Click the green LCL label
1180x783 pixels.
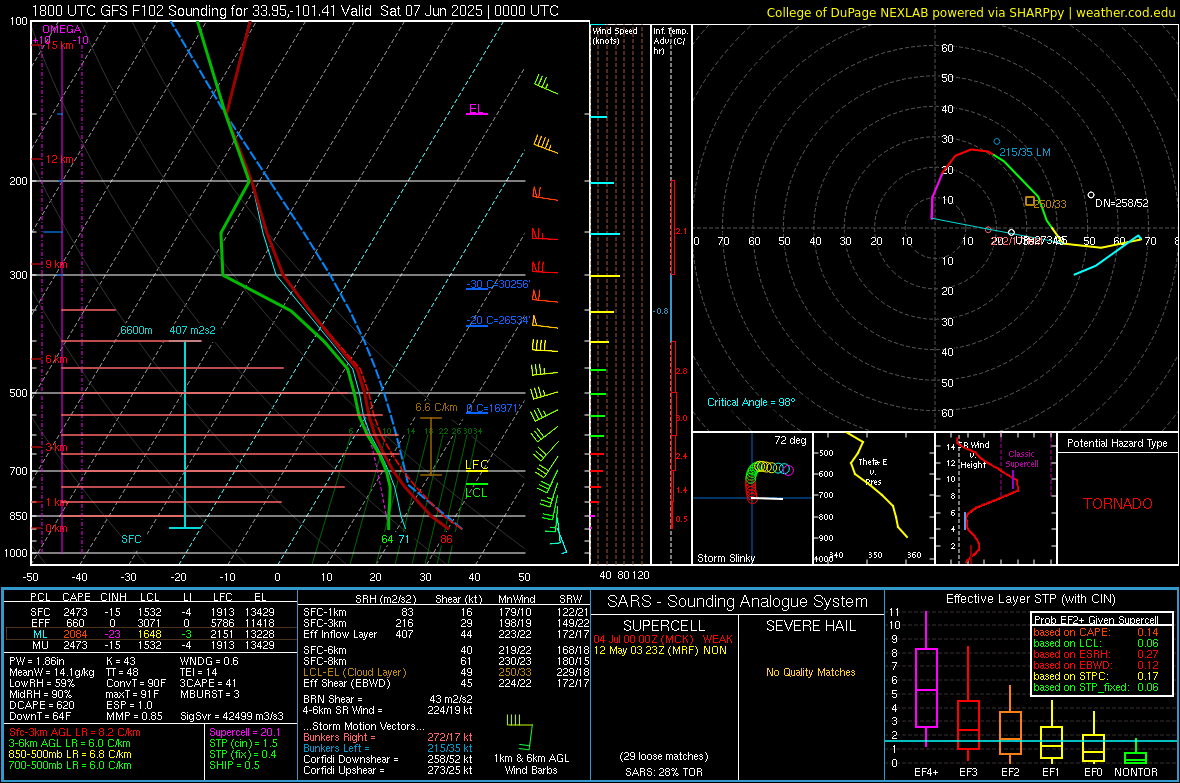(476, 492)
